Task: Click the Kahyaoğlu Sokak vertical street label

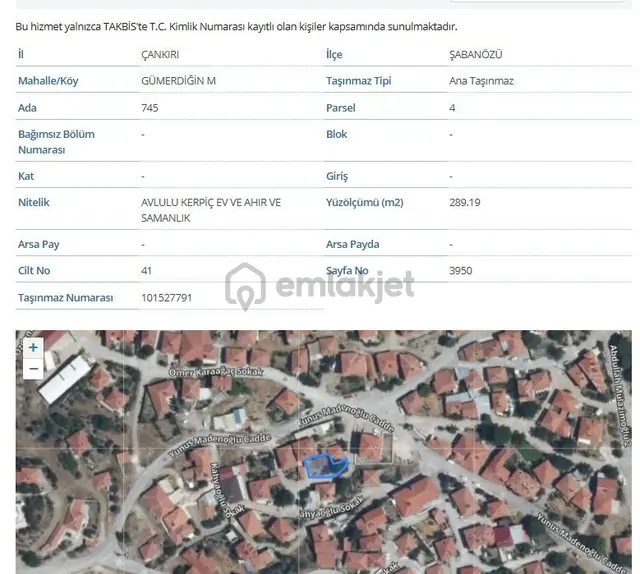Action: coord(227,490)
